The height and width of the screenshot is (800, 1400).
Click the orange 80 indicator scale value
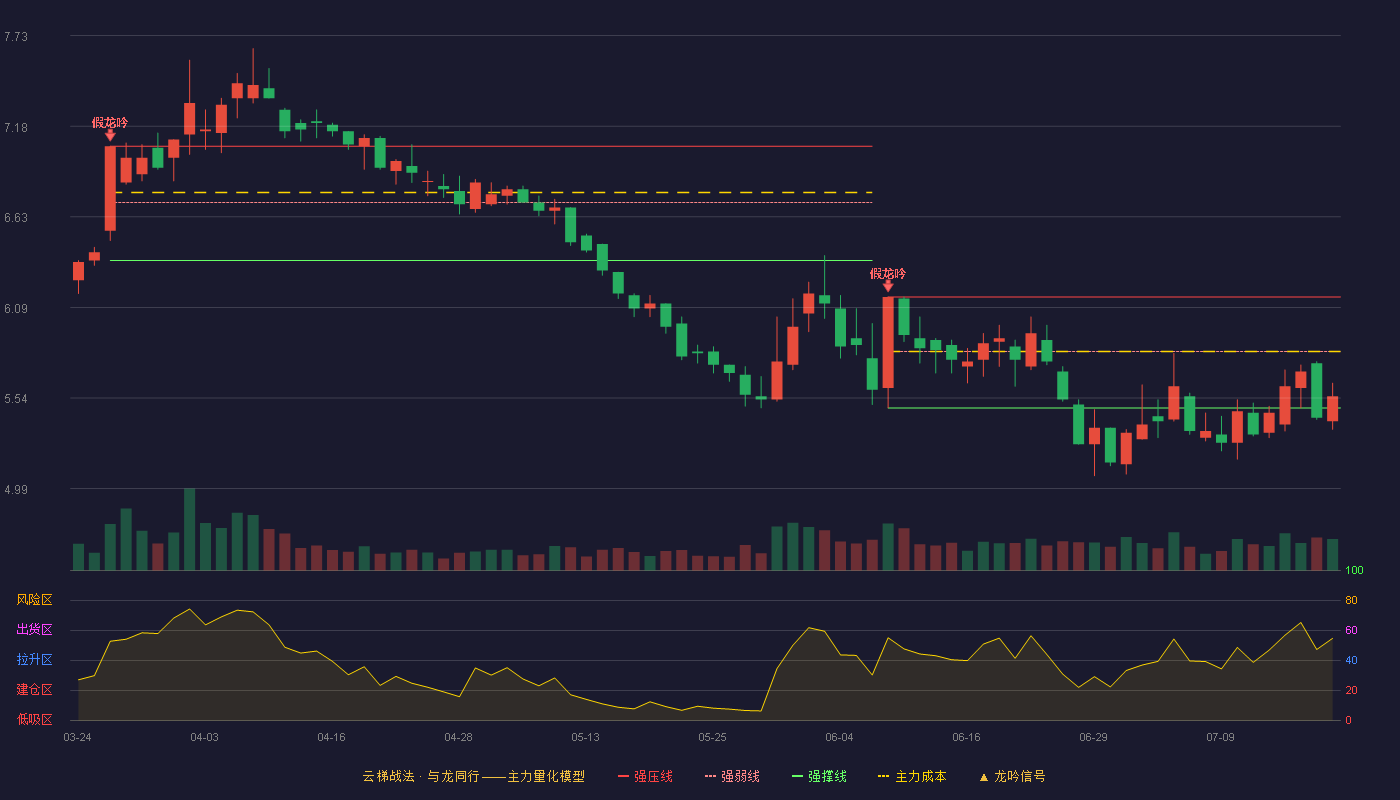(1351, 600)
